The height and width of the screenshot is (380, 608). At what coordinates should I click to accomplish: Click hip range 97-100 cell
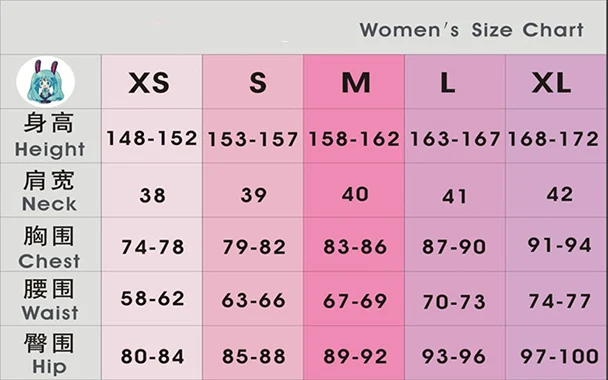560,356
